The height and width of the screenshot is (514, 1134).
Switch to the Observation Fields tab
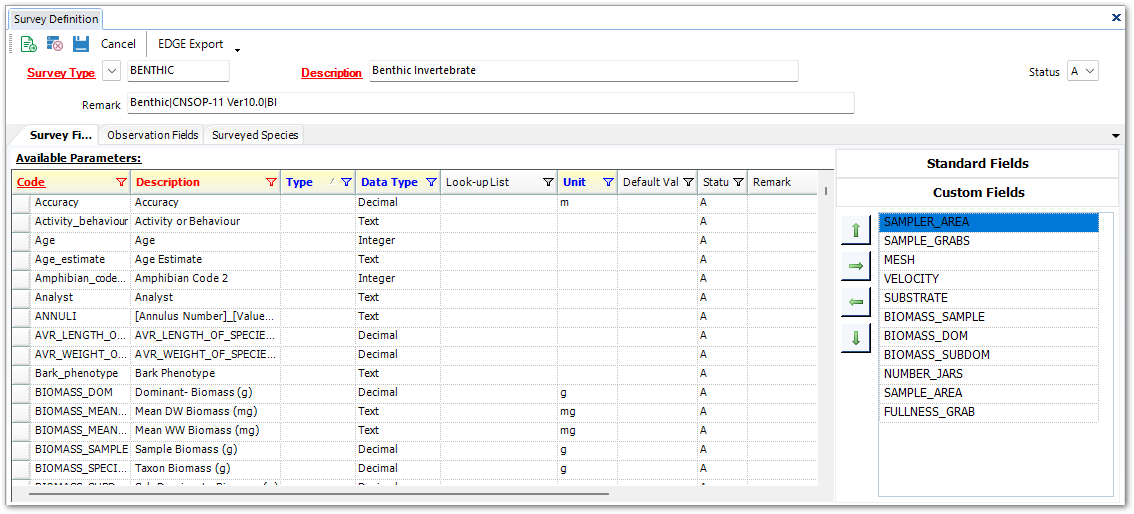(x=153, y=135)
